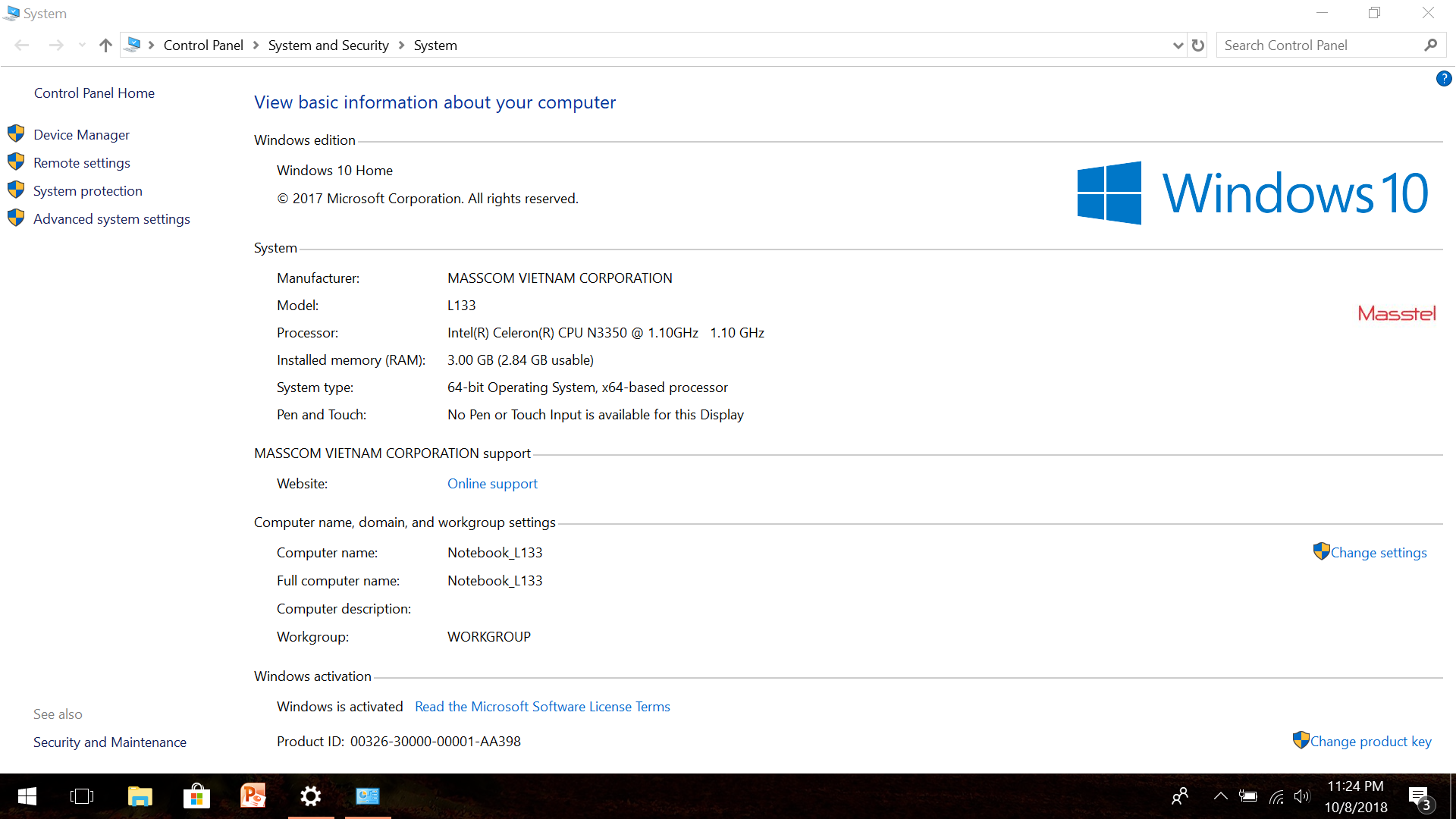Click the Windows 10 Home edition text
The image size is (1456, 819).
pos(334,170)
